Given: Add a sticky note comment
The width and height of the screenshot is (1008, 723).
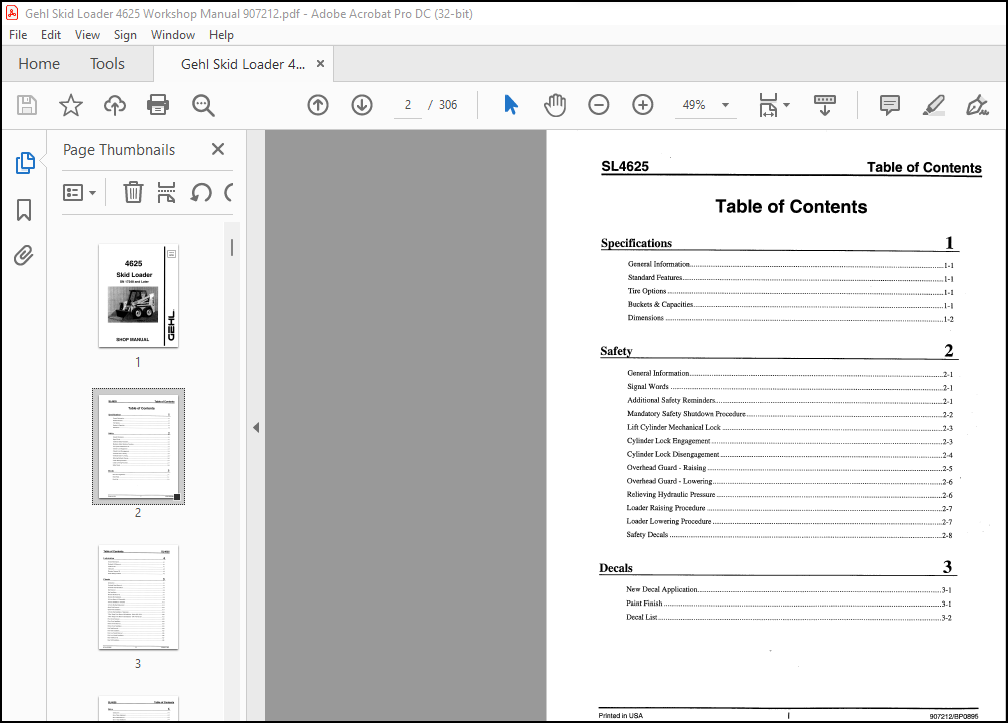Looking at the screenshot, I should pos(890,105).
